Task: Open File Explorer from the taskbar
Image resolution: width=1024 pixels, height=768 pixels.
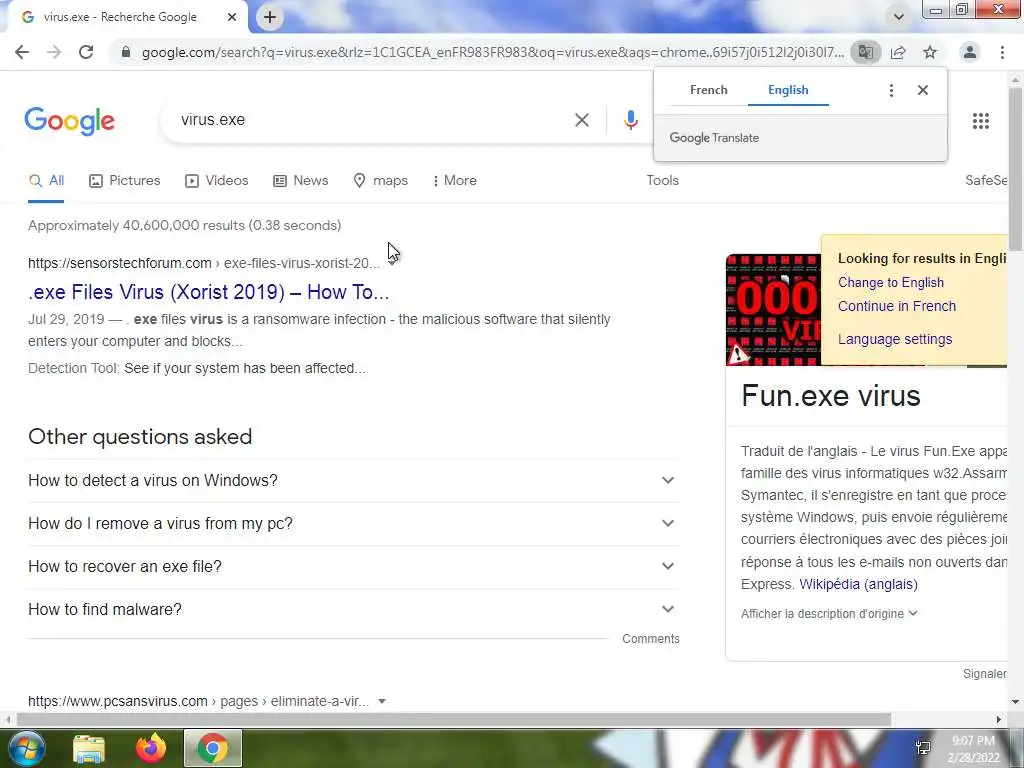Action: click(89, 749)
